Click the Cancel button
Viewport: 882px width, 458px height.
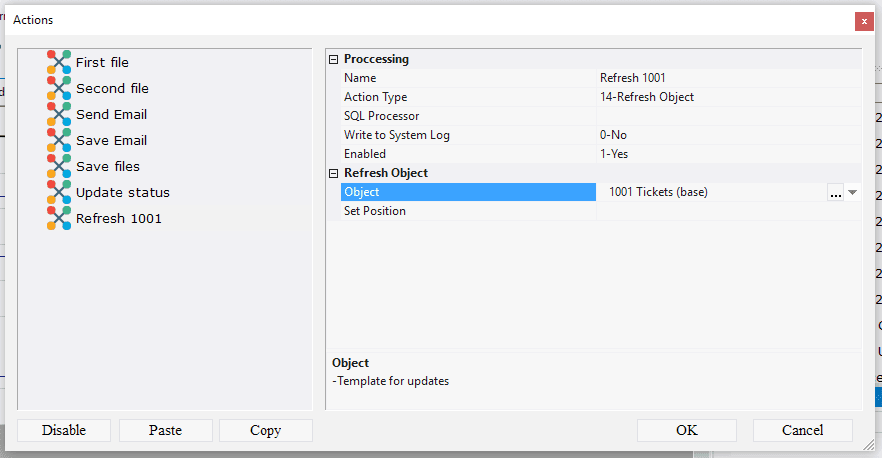802,430
